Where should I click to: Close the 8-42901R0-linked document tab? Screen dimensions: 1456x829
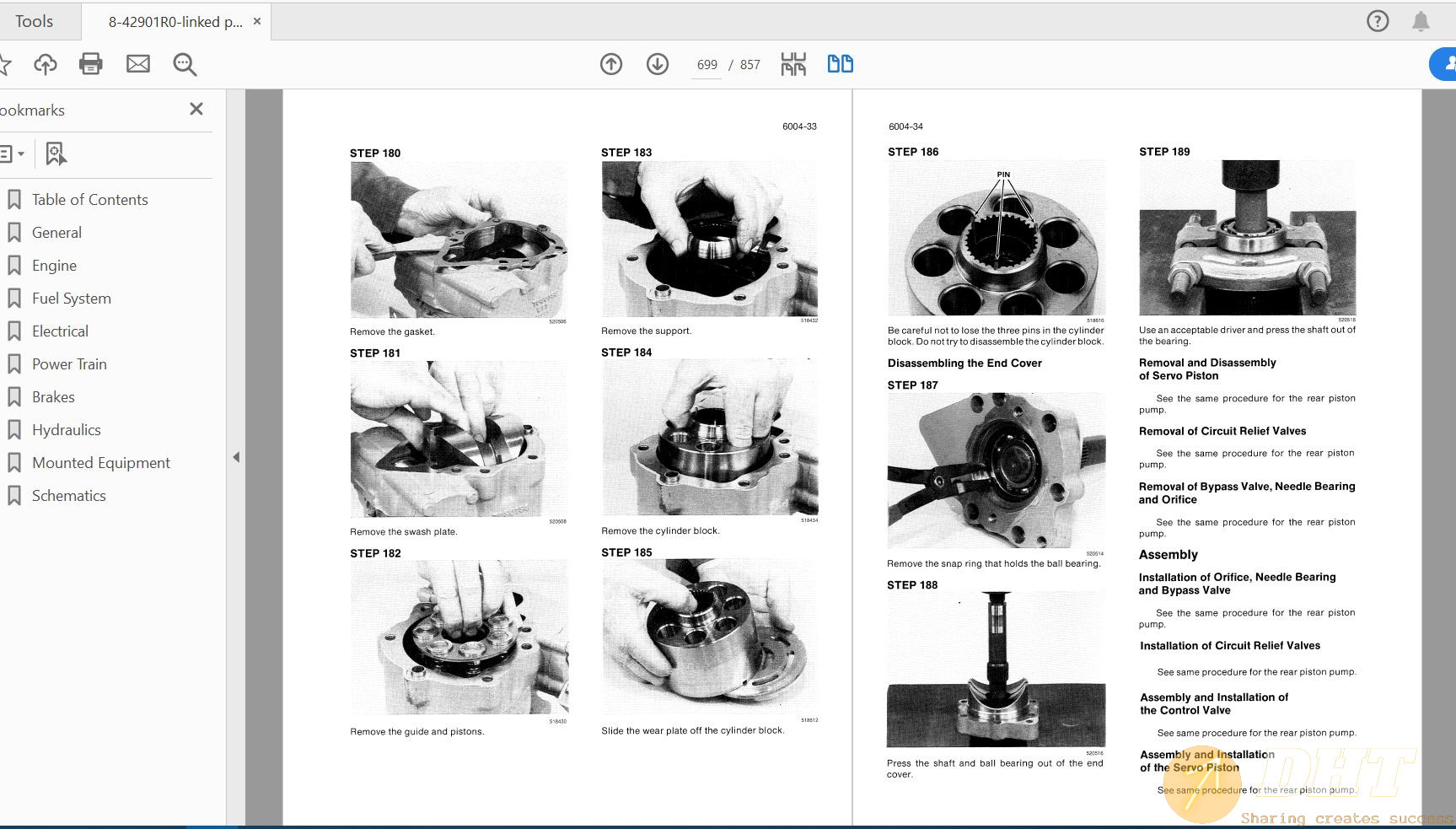coord(257,21)
